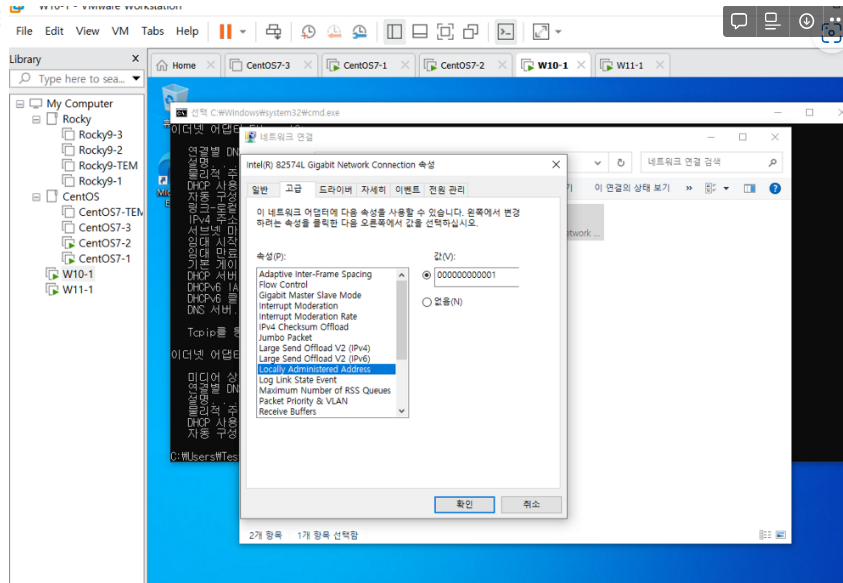
Task: Close the CentOS7-2 tab
Action: pyautogui.click(x=502, y=65)
